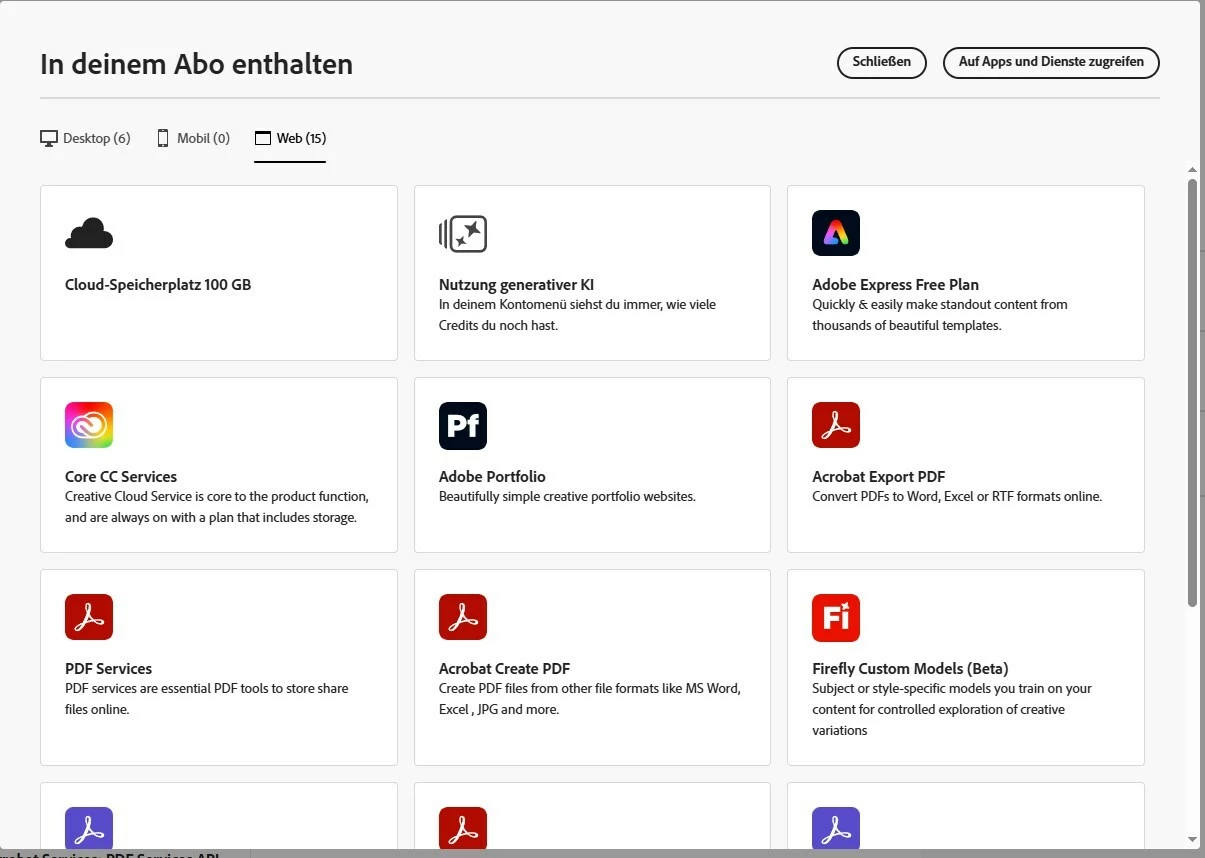Click the Adobe Portfolio Pf icon
This screenshot has width=1205, height=858.
coord(463,425)
